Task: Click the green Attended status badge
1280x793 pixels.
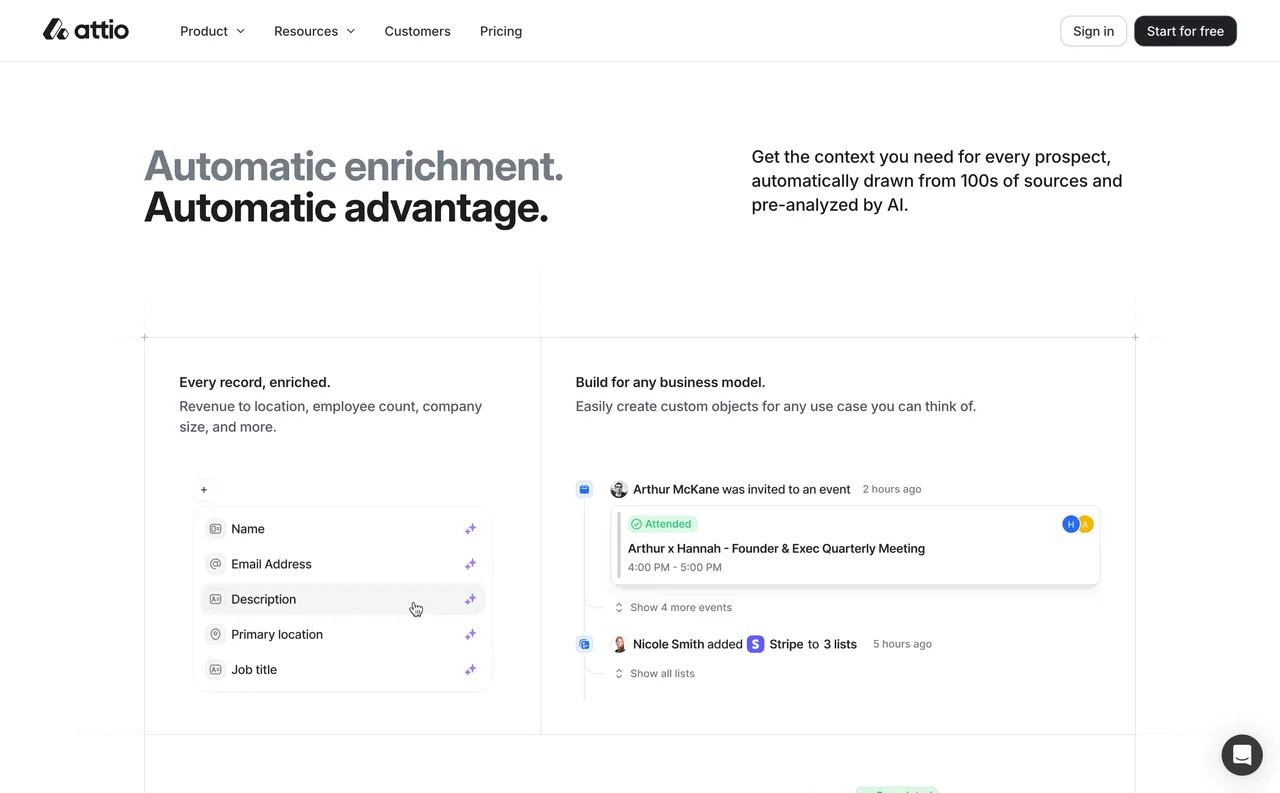Action: pyautogui.click(x=661, y=523)
